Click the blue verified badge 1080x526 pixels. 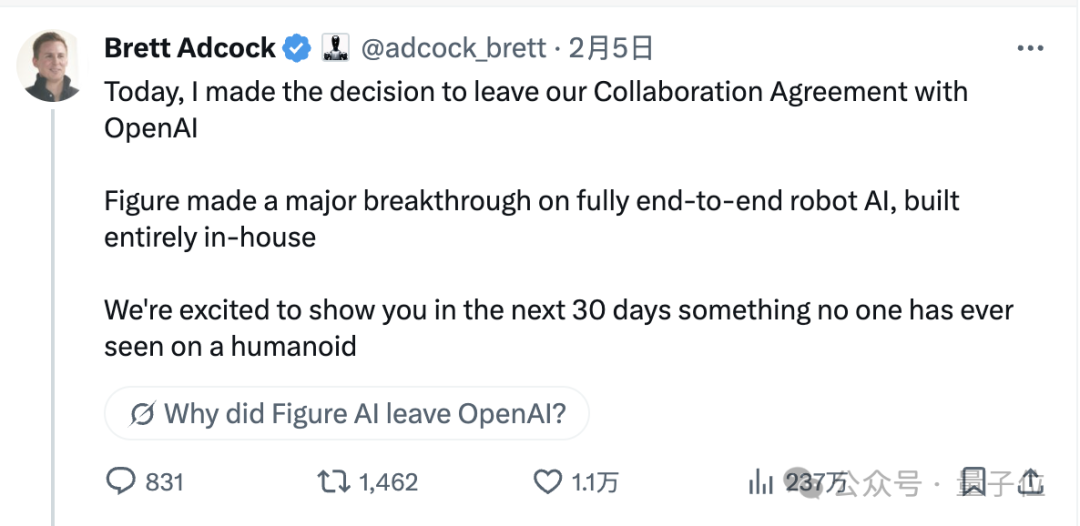(x=296, y=47)
